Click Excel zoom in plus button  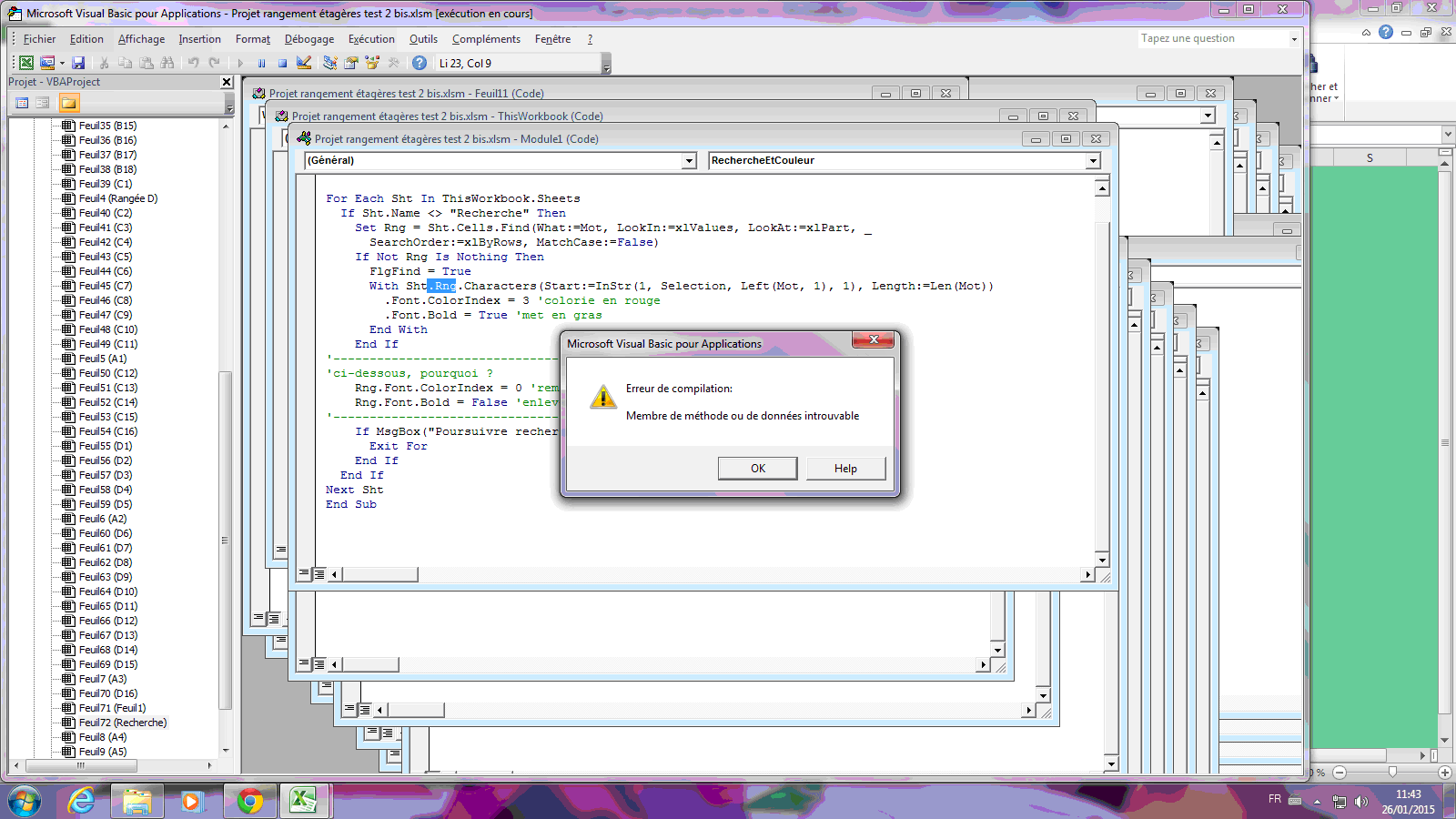(1445, 772)
